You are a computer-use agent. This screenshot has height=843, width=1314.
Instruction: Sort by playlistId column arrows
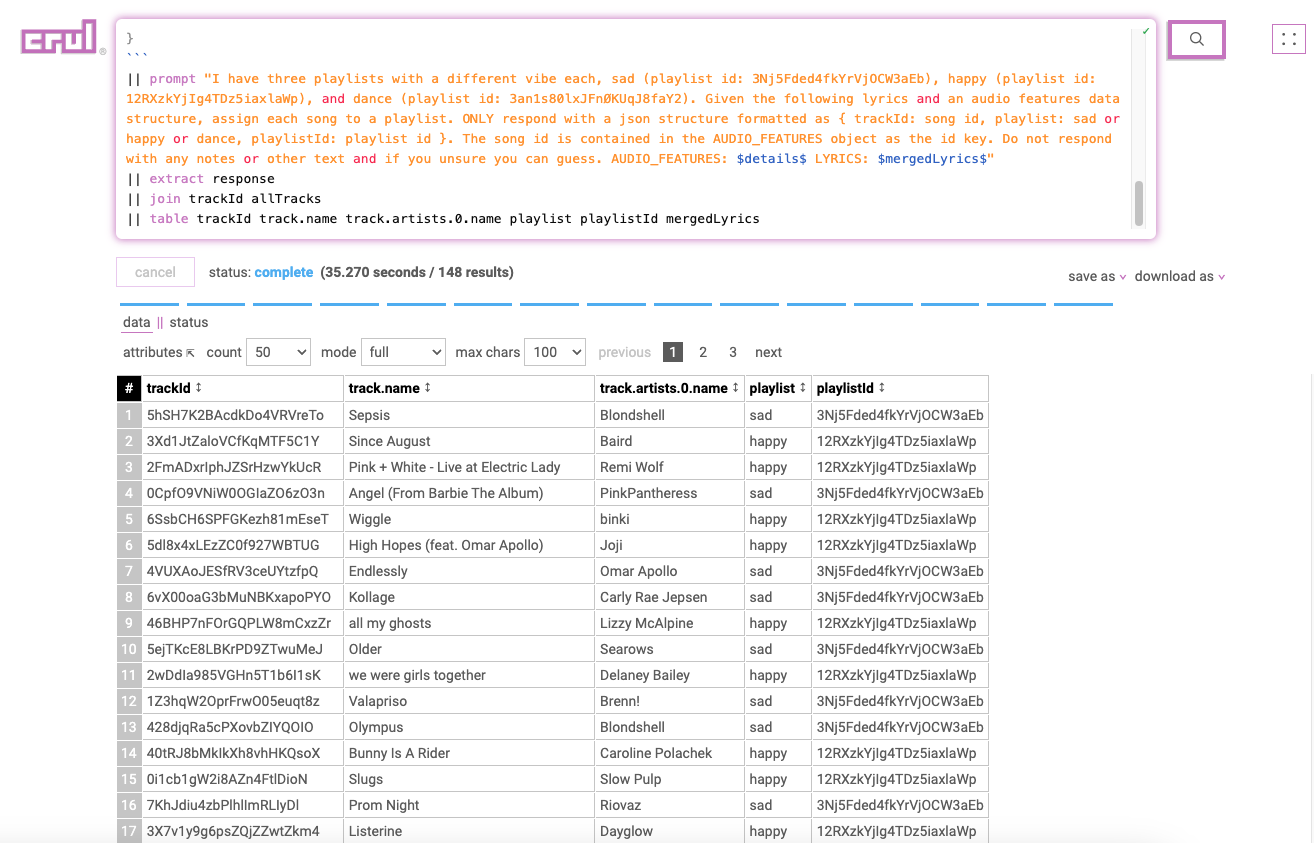(x=882, y=388)
